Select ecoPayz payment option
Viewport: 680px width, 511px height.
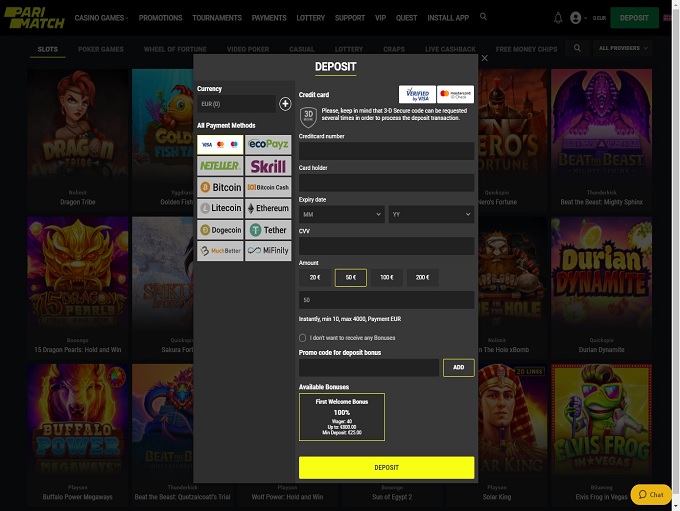pos(268,145)
